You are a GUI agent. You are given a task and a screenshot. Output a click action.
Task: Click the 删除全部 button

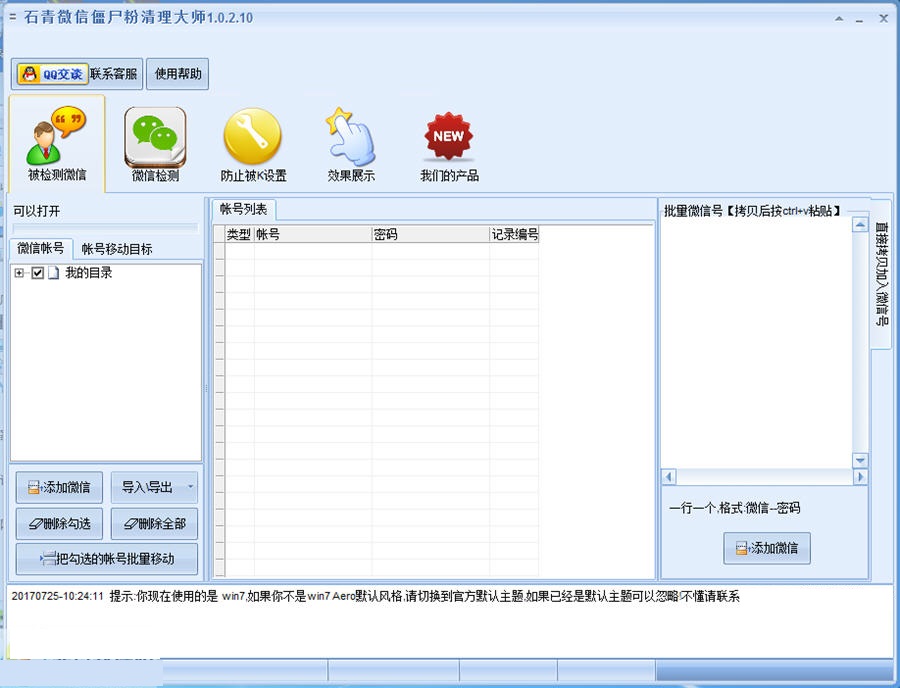[x=154, y=523]
